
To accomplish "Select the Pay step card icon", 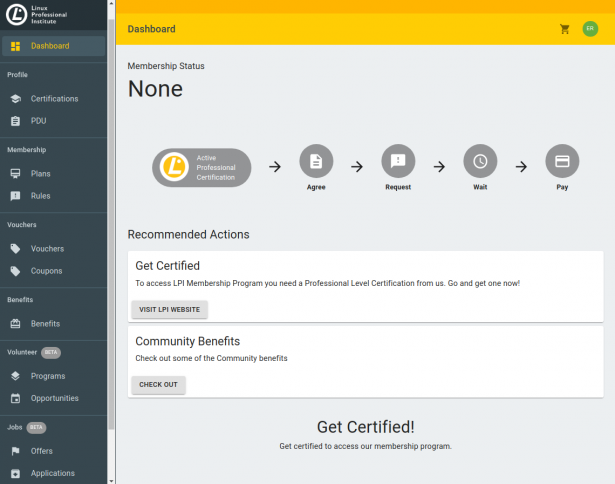I will (x=562, y=161).
